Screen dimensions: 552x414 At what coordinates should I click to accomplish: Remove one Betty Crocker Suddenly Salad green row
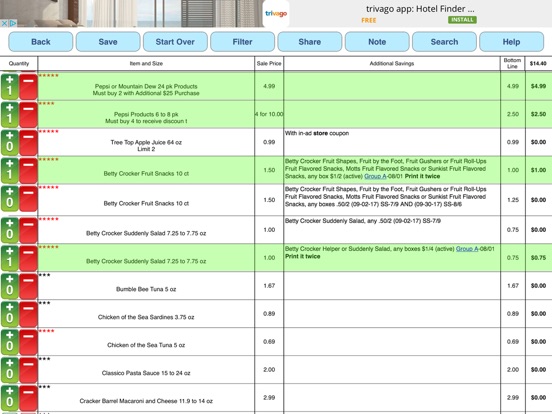click(x=28, y=258)
